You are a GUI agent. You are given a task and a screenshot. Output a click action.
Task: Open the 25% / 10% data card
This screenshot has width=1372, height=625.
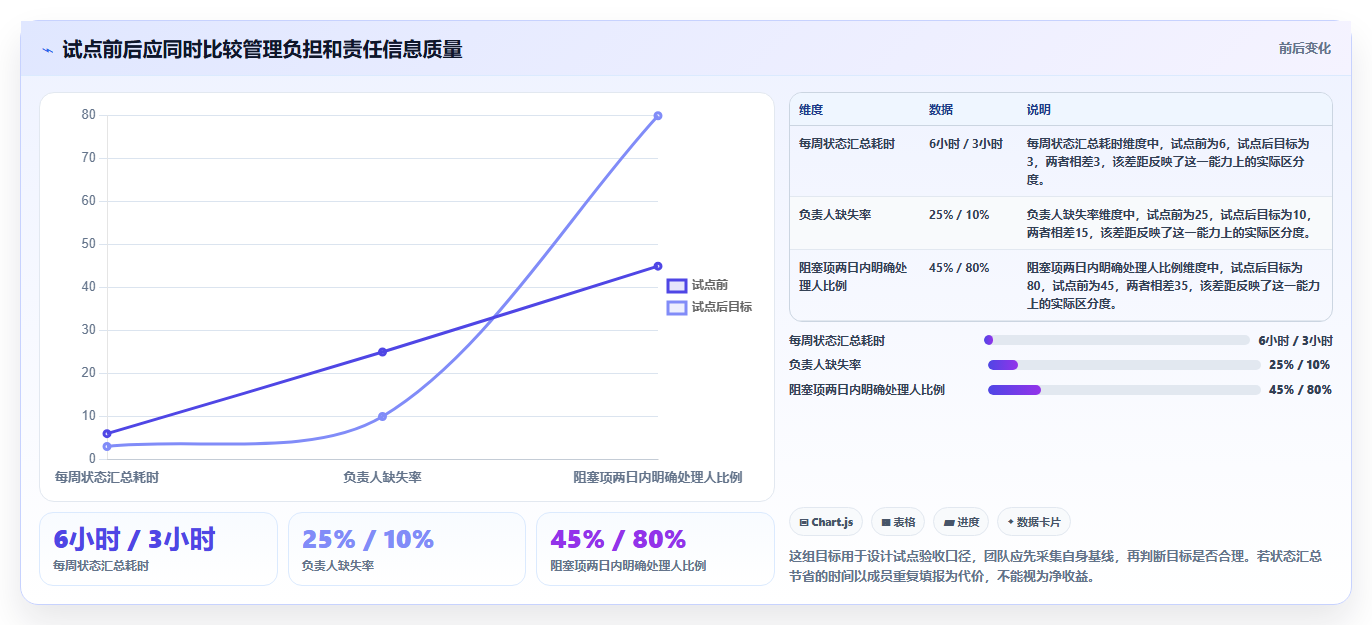tap(407, 549)
